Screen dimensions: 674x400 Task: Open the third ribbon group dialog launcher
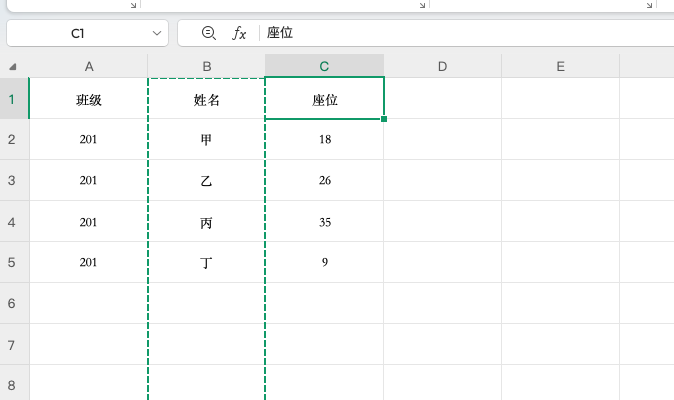tap(649, 5)
